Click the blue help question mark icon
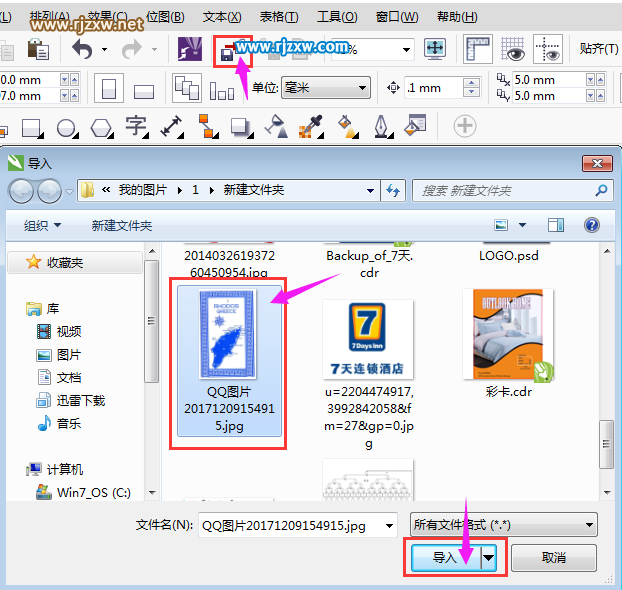Screen dimensions: 622x590 pyautogui.click(x=591, y=225)
